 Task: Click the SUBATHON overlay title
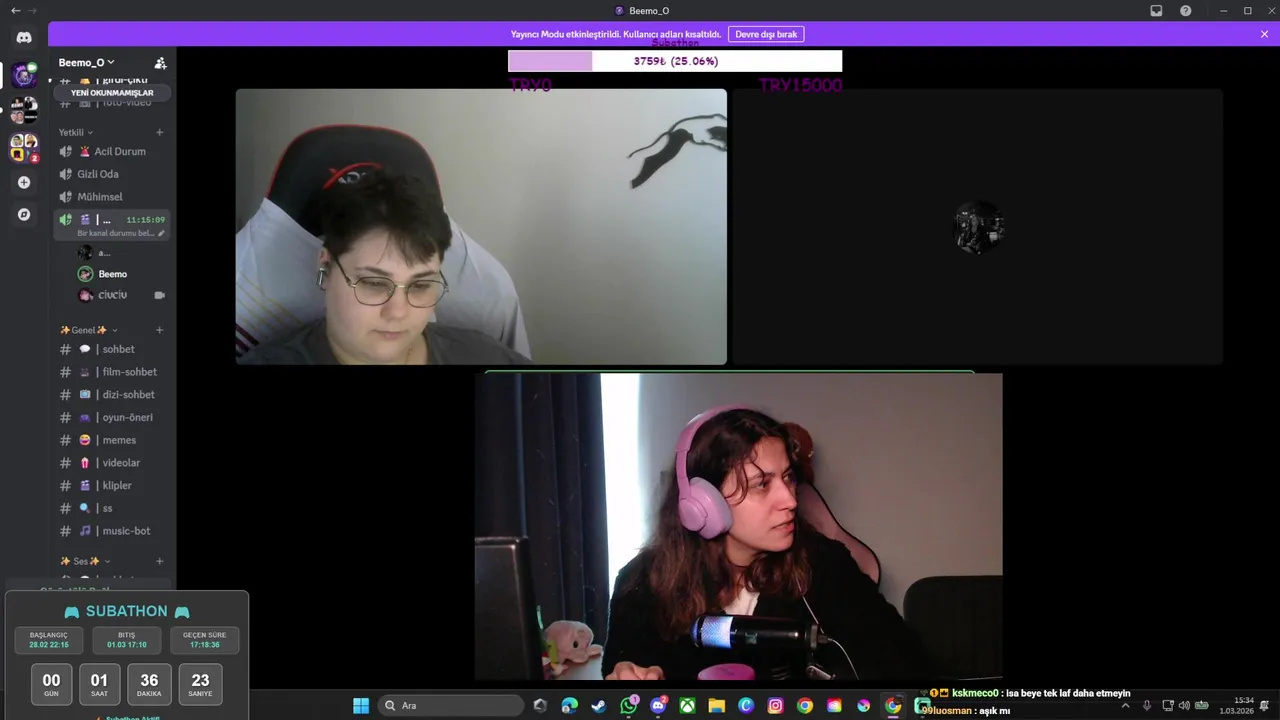(126, 611)
